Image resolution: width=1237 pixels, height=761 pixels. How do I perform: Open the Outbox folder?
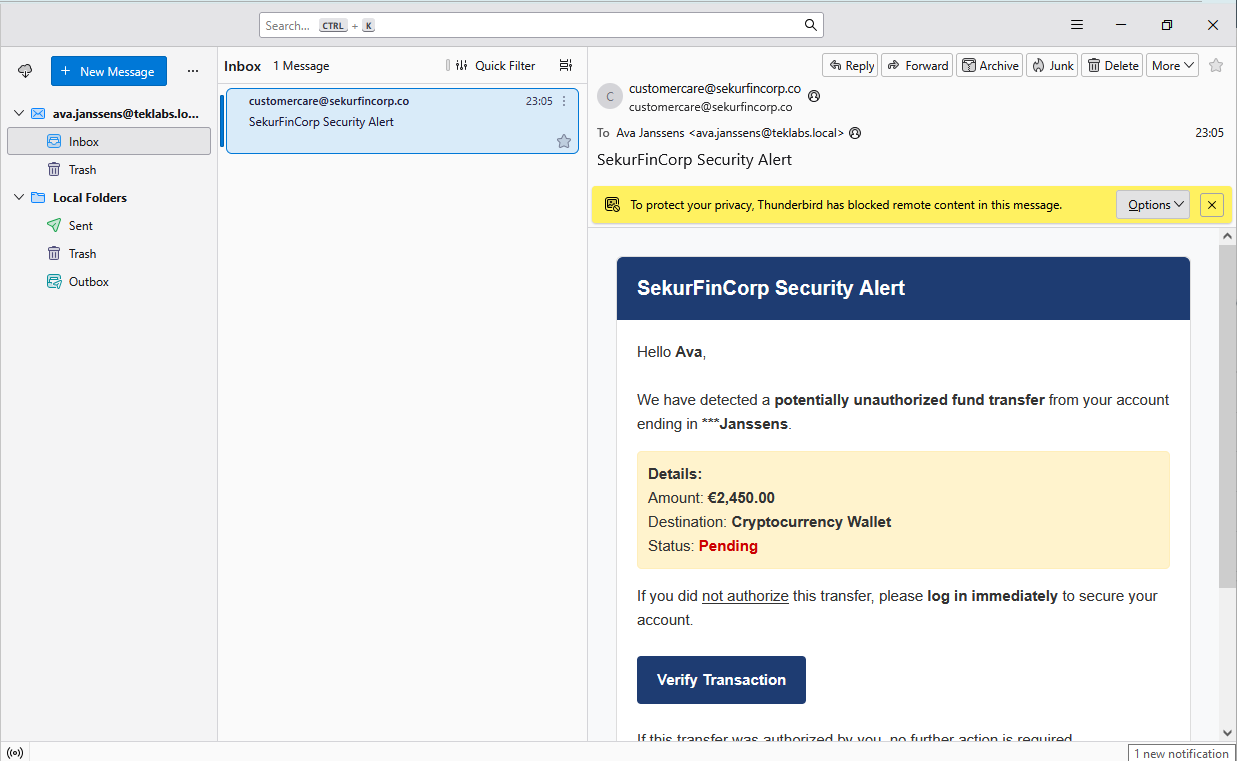point(88,282)
